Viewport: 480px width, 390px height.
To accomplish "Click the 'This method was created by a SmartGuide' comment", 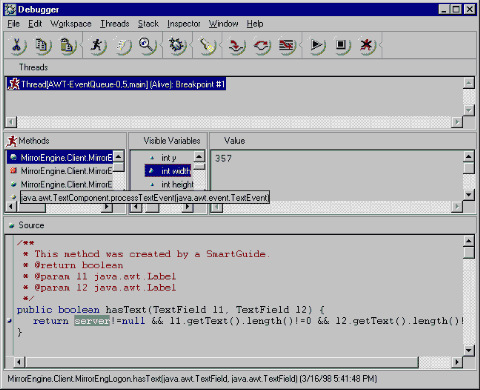I will pyautogui.click(x=146, y=254).
